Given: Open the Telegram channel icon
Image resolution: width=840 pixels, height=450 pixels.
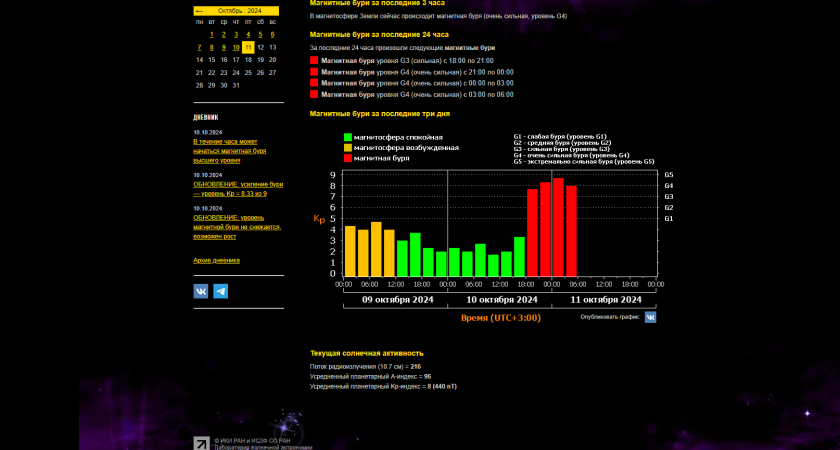Looking at the screenshot, I should click(221, 291).
